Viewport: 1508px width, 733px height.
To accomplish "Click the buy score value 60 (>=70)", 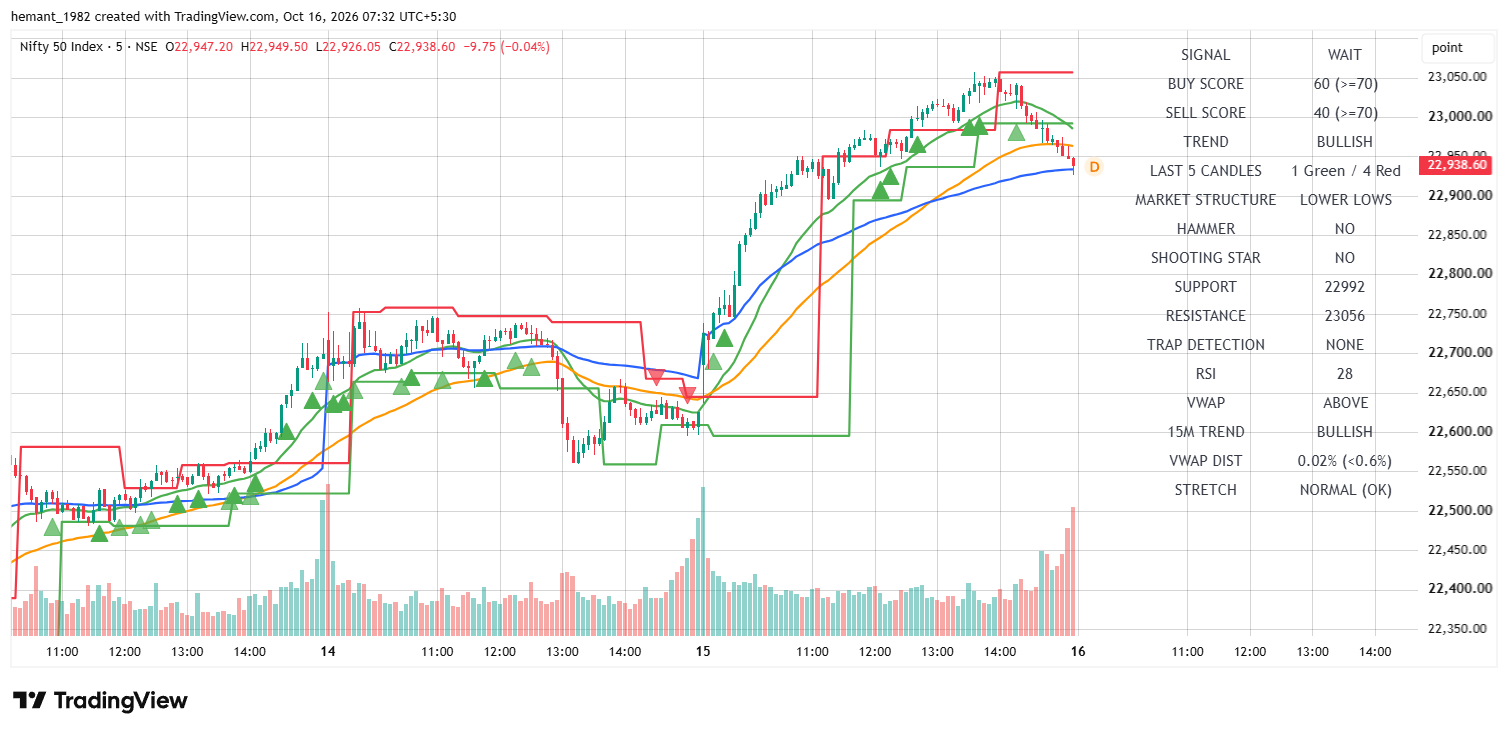I will (x=1345, y=84).
